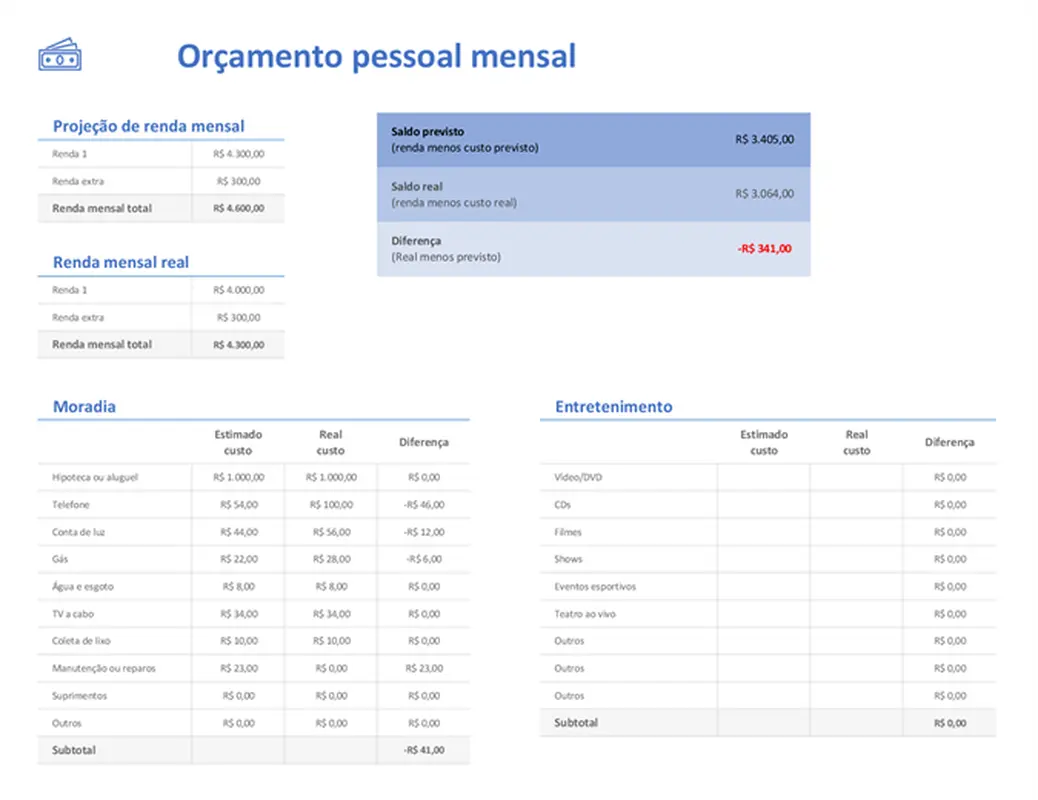Click the Hipoteca ou aluguel row label
This screenshot has height=800, width=1038.
(96, 477)
